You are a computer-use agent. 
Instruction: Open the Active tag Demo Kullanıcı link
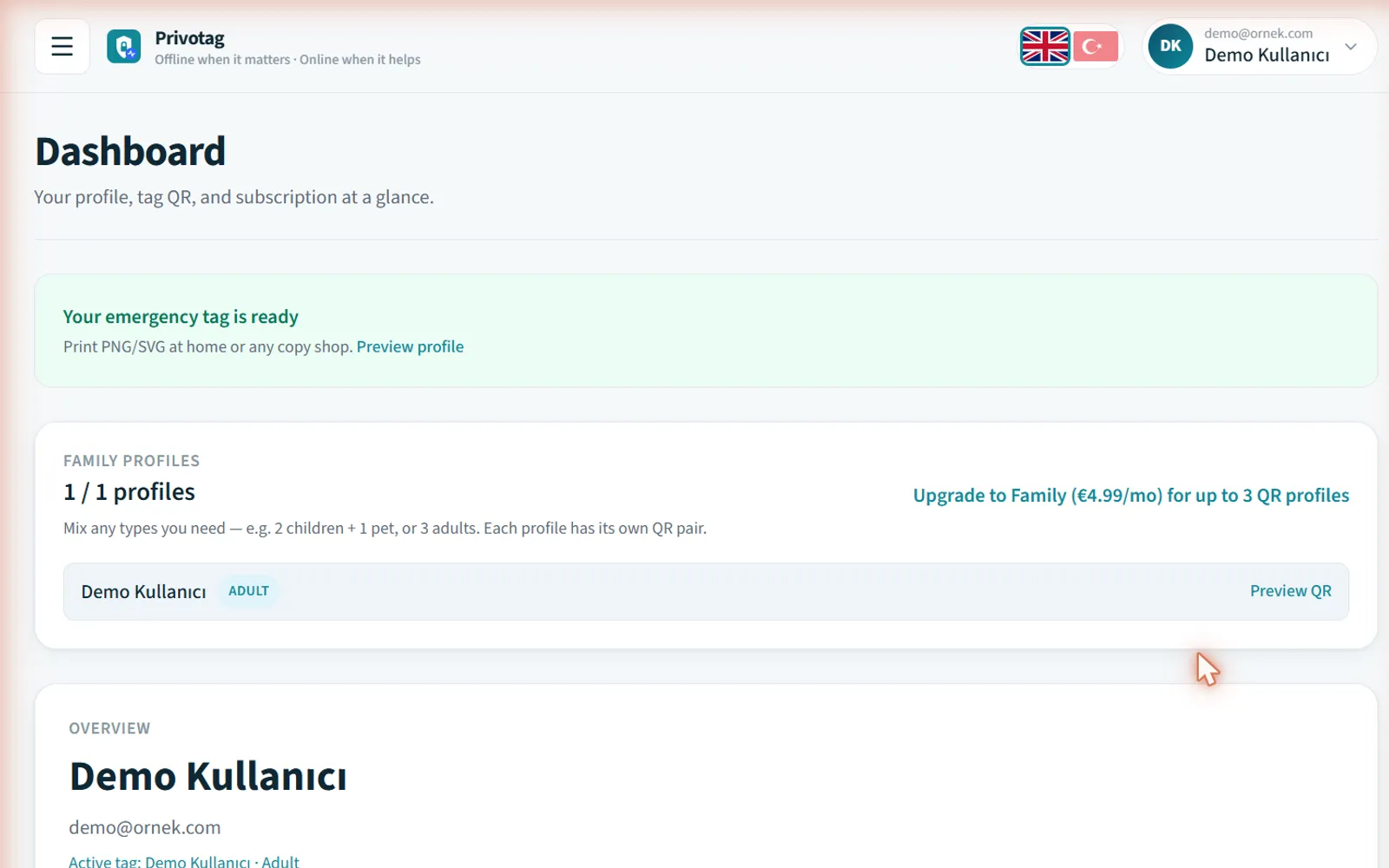click(x=184, y=861)
